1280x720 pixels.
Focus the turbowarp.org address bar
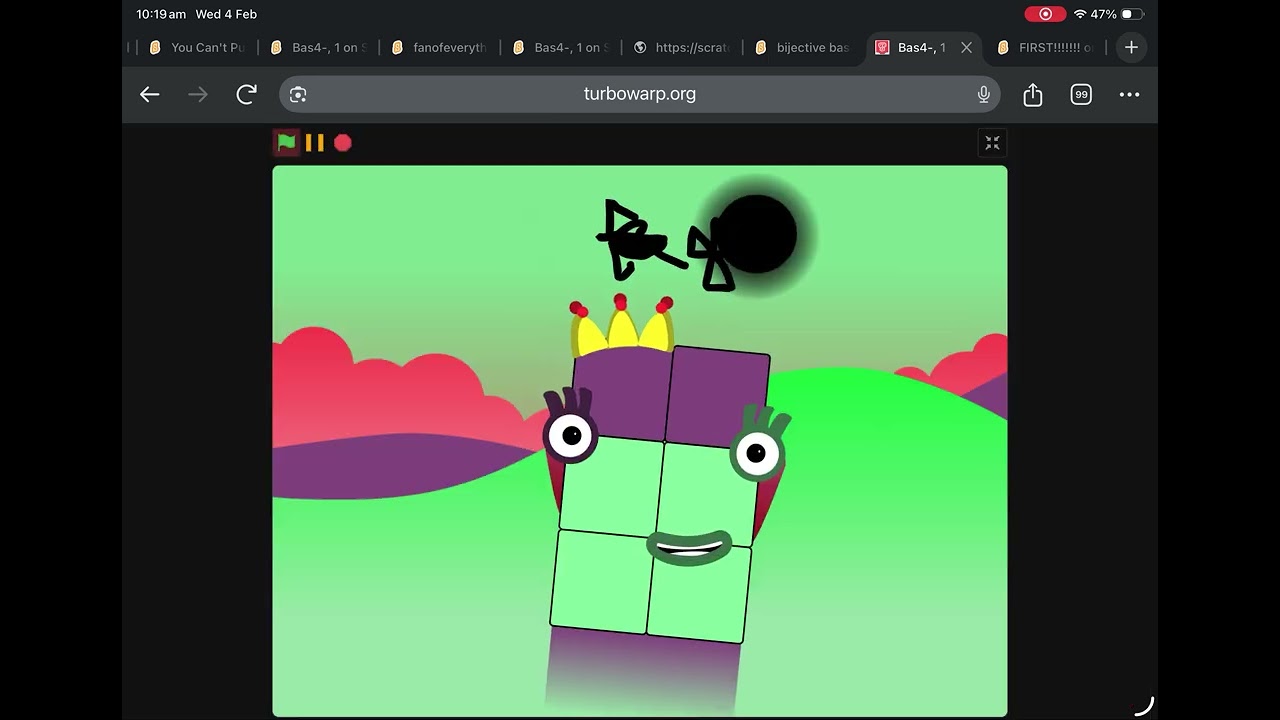click(640, 94)
